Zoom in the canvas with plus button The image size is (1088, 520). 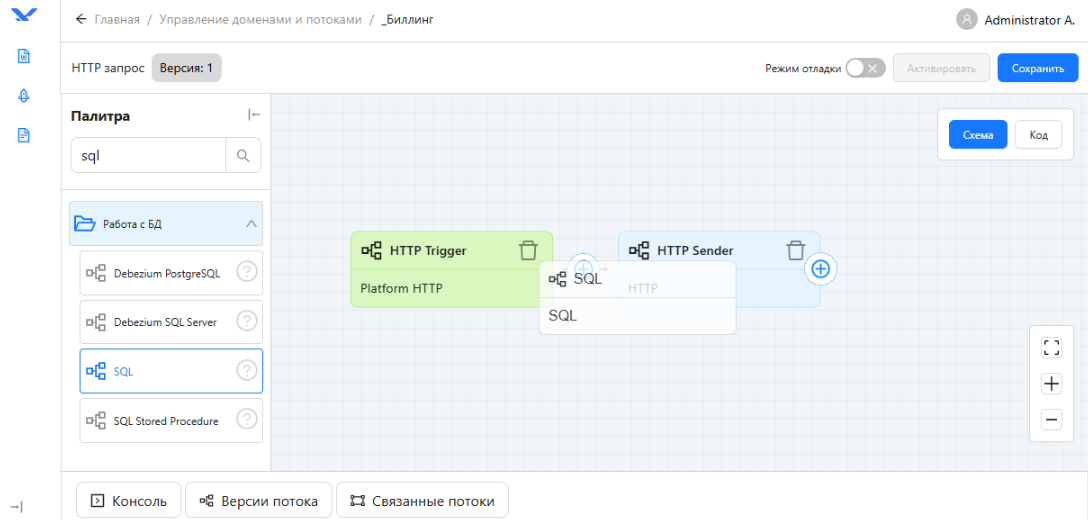pyautogui.click(x=1051, y=384)
